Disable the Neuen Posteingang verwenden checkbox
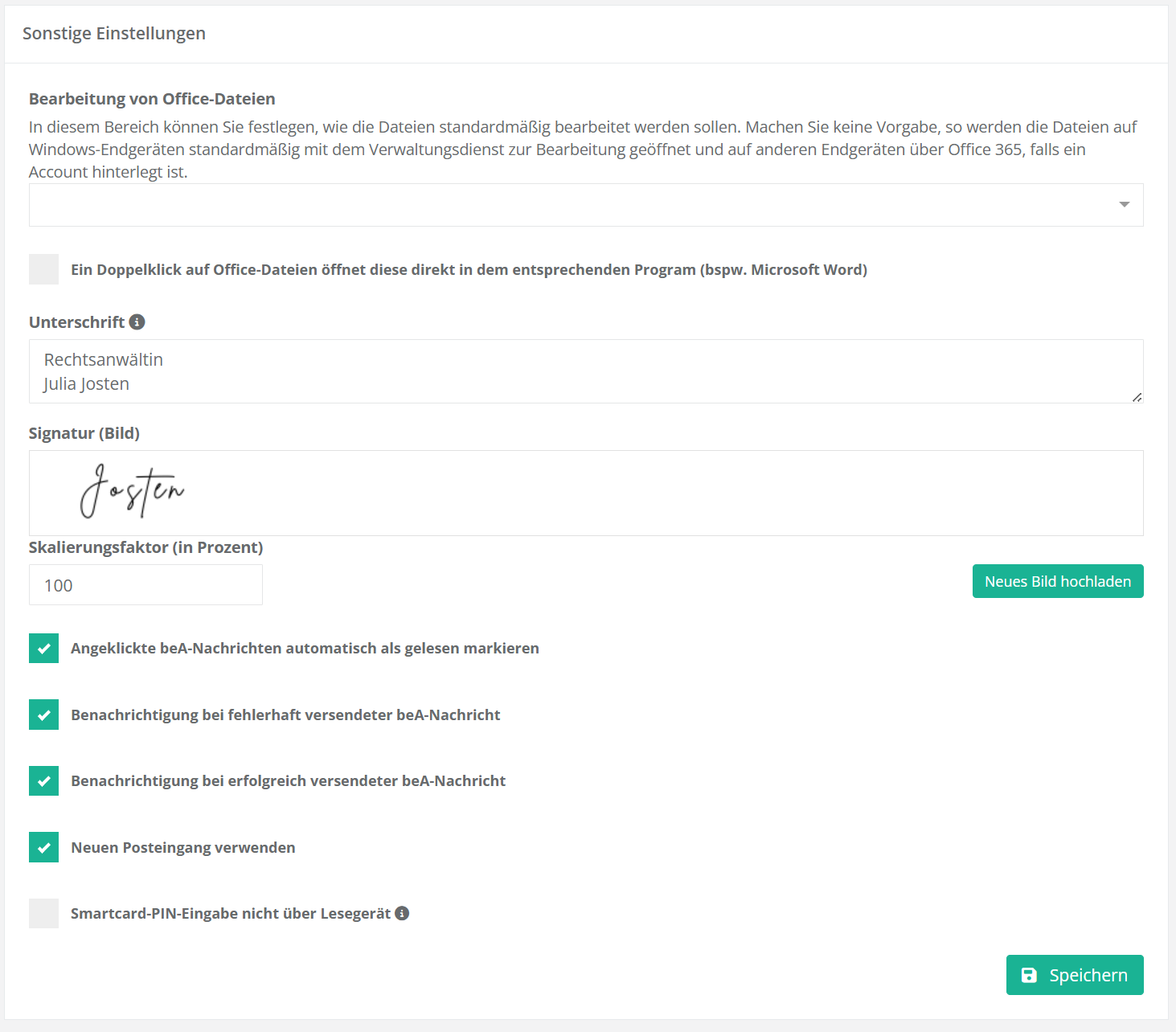The image size is (1176, 1032). click(44, 847)
